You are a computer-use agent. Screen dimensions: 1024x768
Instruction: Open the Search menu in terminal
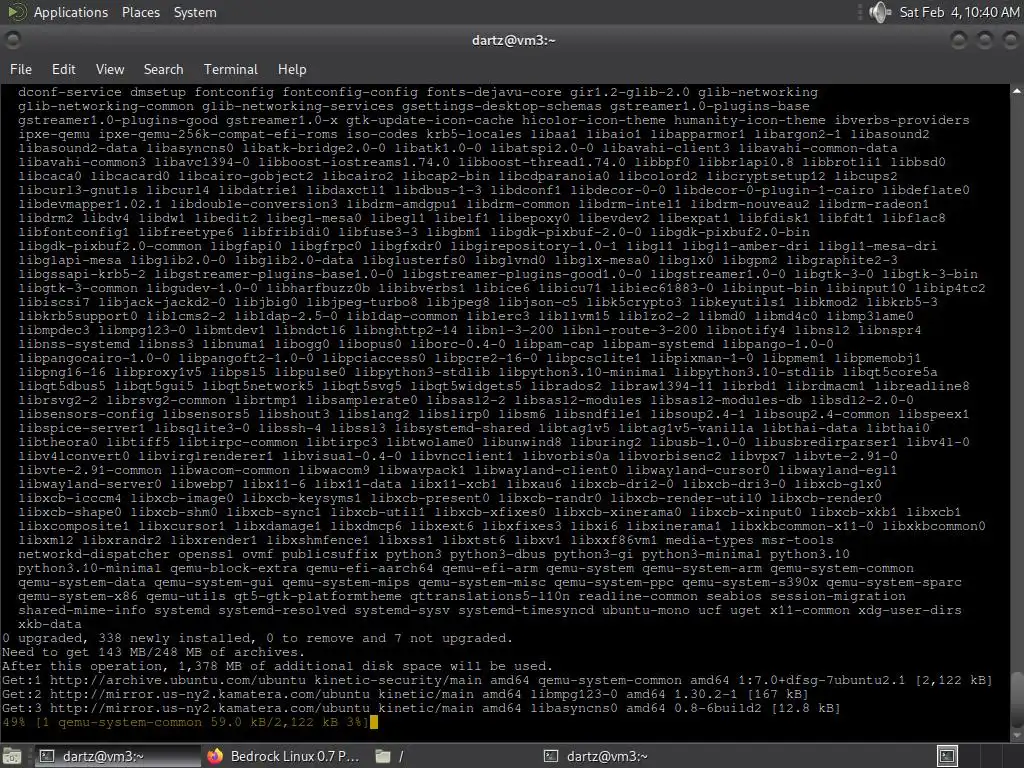click(163, 69)
